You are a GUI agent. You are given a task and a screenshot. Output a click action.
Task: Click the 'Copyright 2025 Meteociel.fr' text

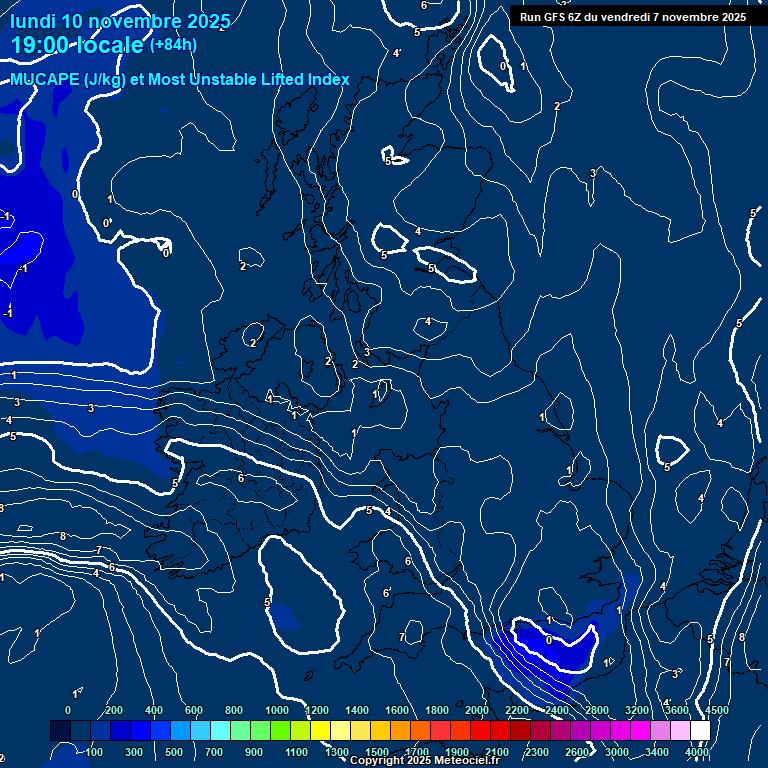(425, 760)
